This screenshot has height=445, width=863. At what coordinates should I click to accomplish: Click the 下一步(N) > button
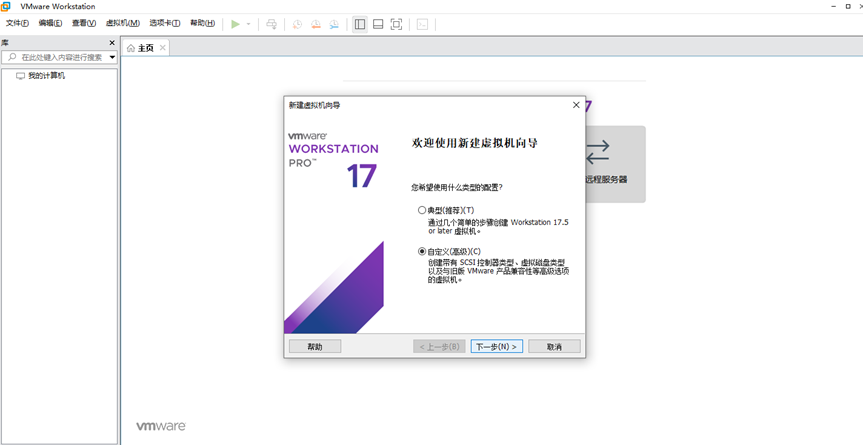point(496,347)
